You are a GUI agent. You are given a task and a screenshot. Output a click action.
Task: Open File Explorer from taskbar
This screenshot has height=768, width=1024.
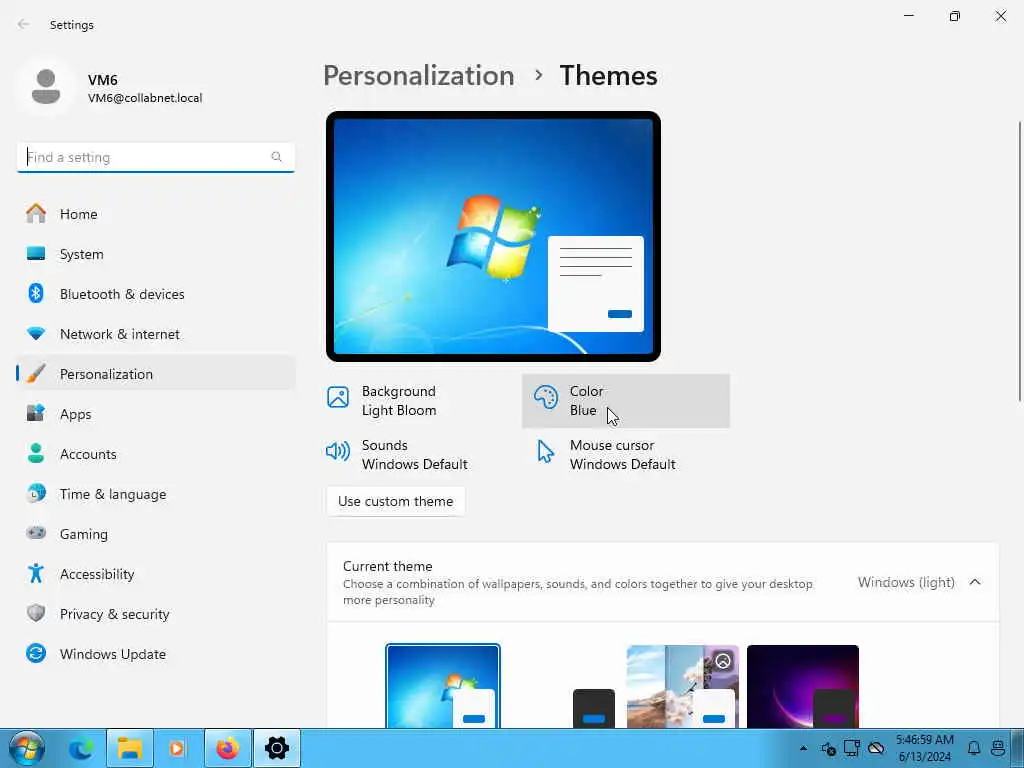tap(130, 748)
